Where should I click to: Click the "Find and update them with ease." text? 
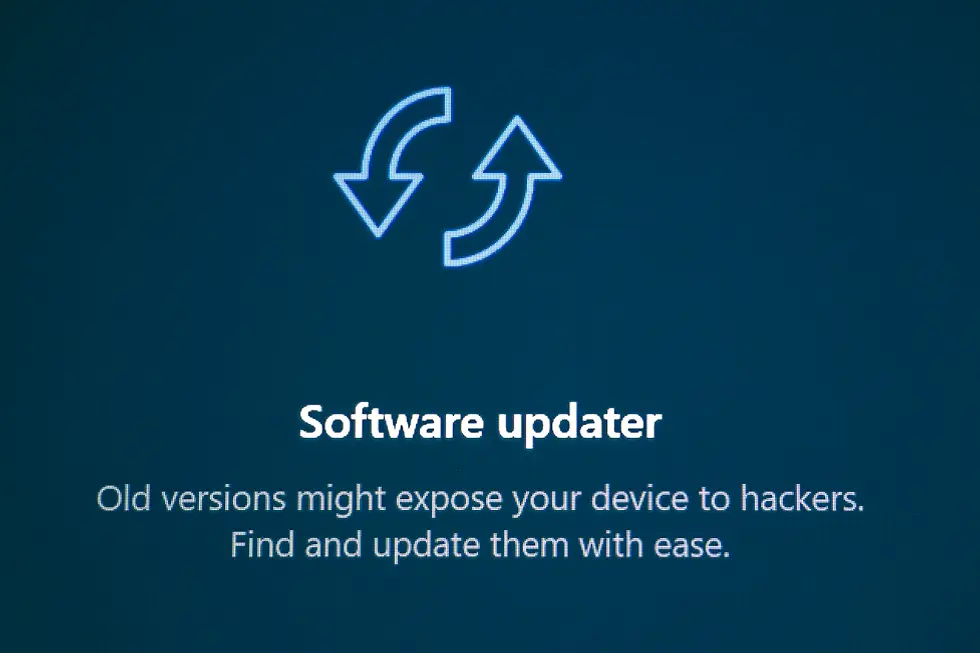480,546
